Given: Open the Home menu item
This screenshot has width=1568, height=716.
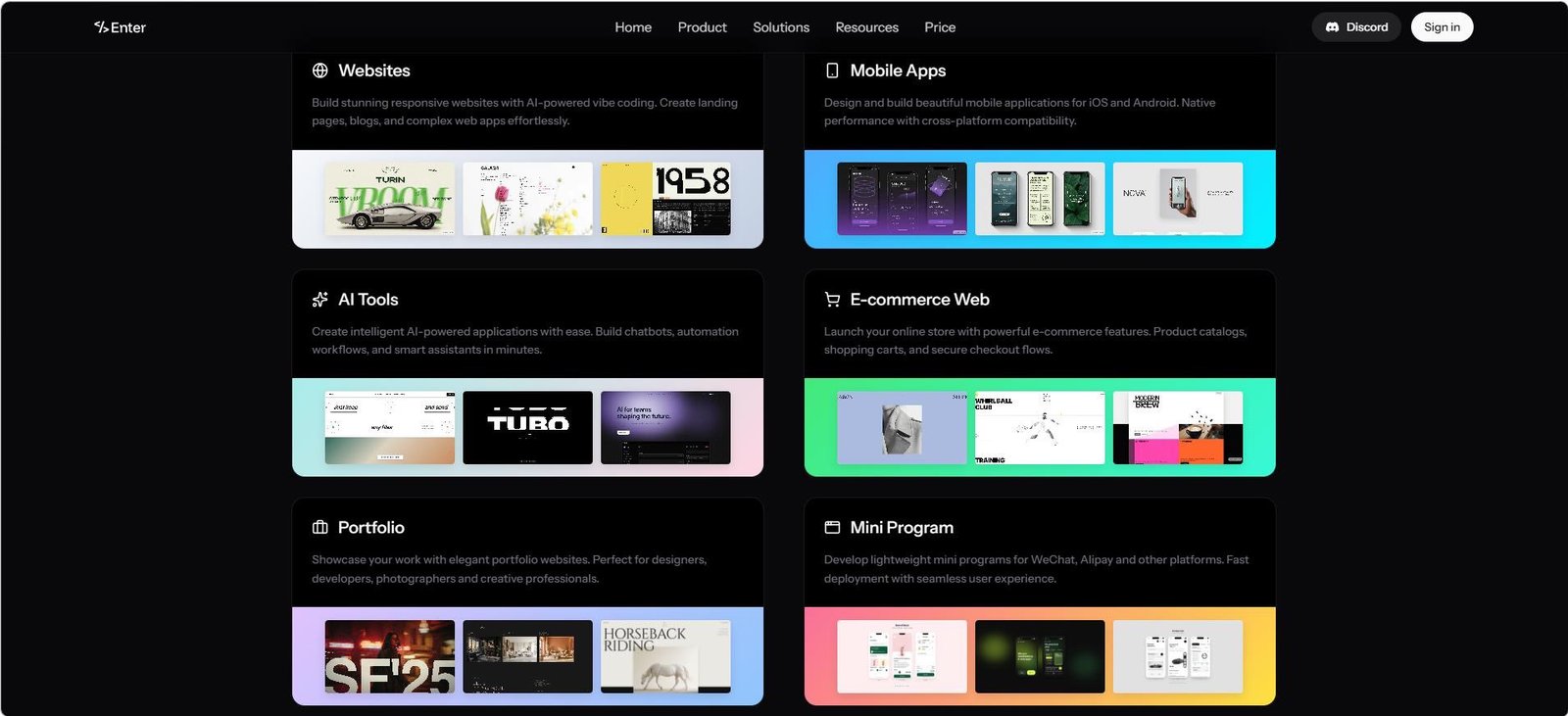Looking at the screenshot, I should (x=633, y=27).
